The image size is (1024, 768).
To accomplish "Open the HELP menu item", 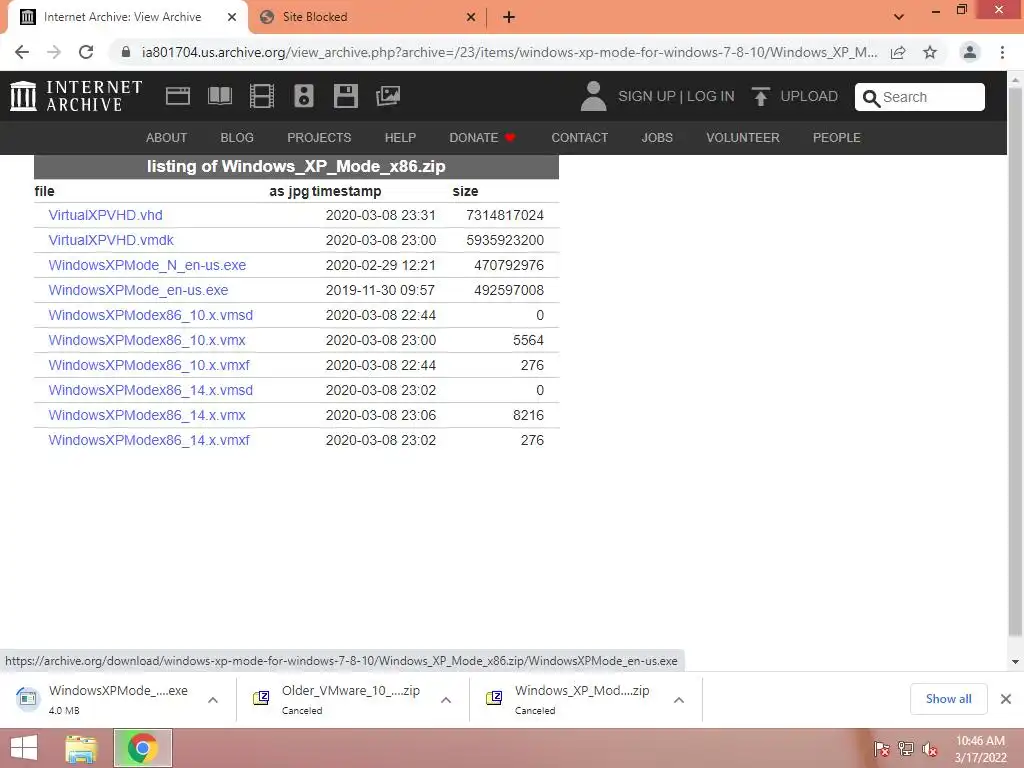I will [400, 138].
